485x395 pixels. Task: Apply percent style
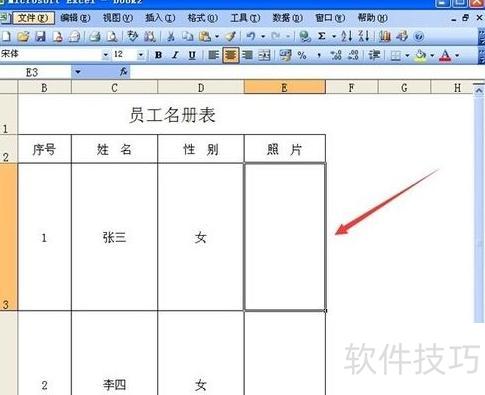click(x=302, y=55)
